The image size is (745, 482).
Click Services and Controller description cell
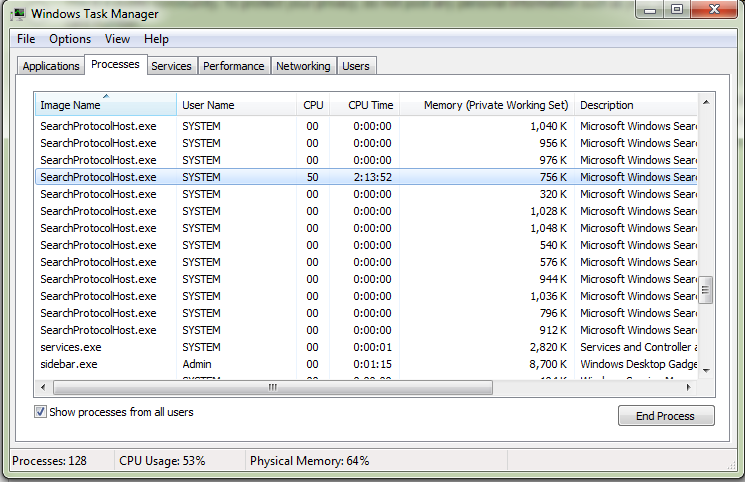pyautogui.click(x=639, y=347)
